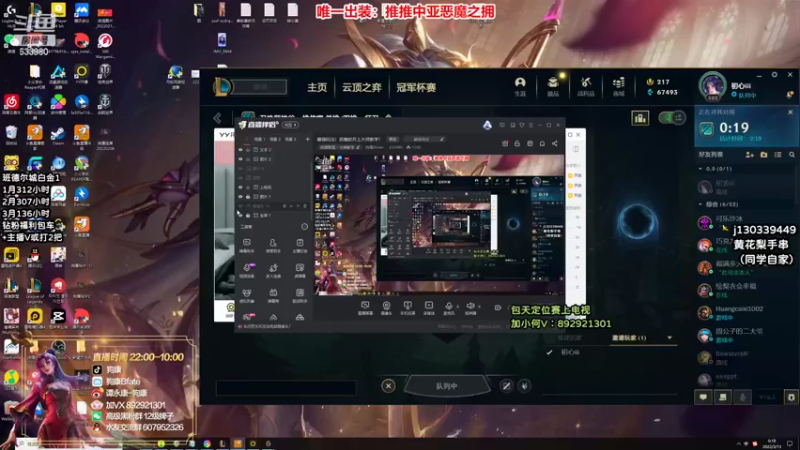
Task: Flip the green party open toggle switch
Action: coord(672,118)
